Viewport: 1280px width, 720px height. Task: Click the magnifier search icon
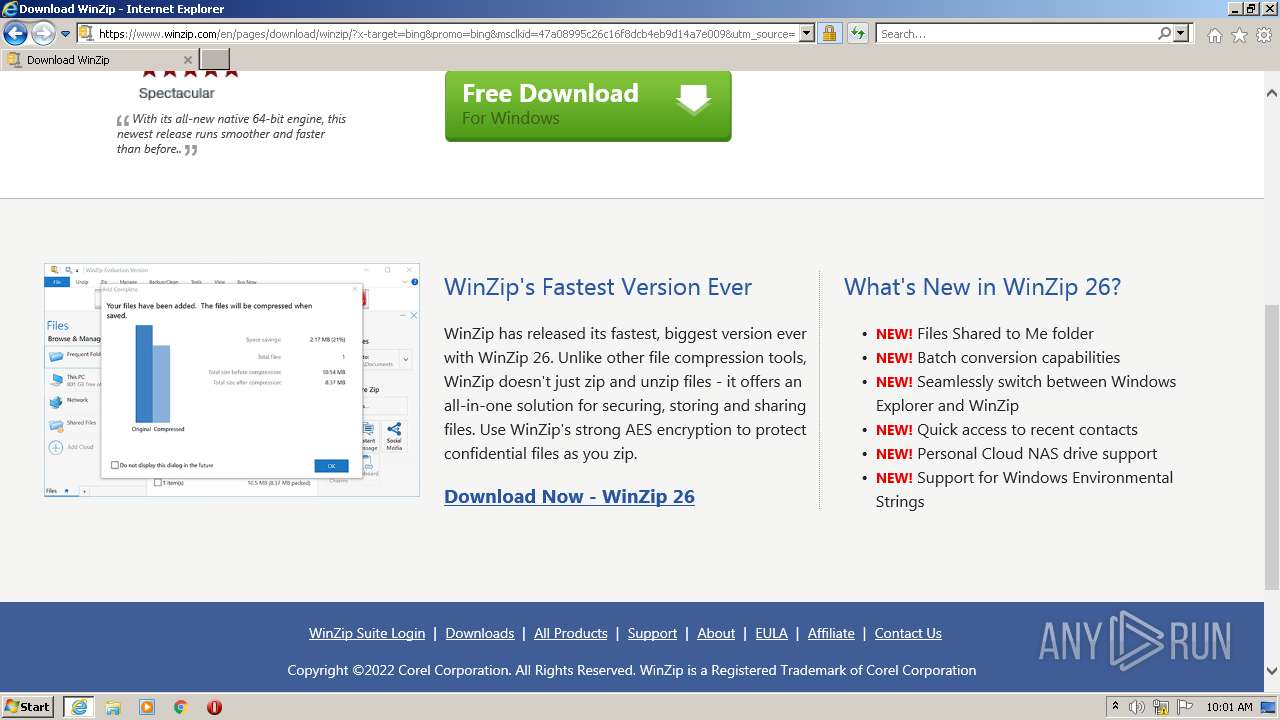[x=1164, y=33]
